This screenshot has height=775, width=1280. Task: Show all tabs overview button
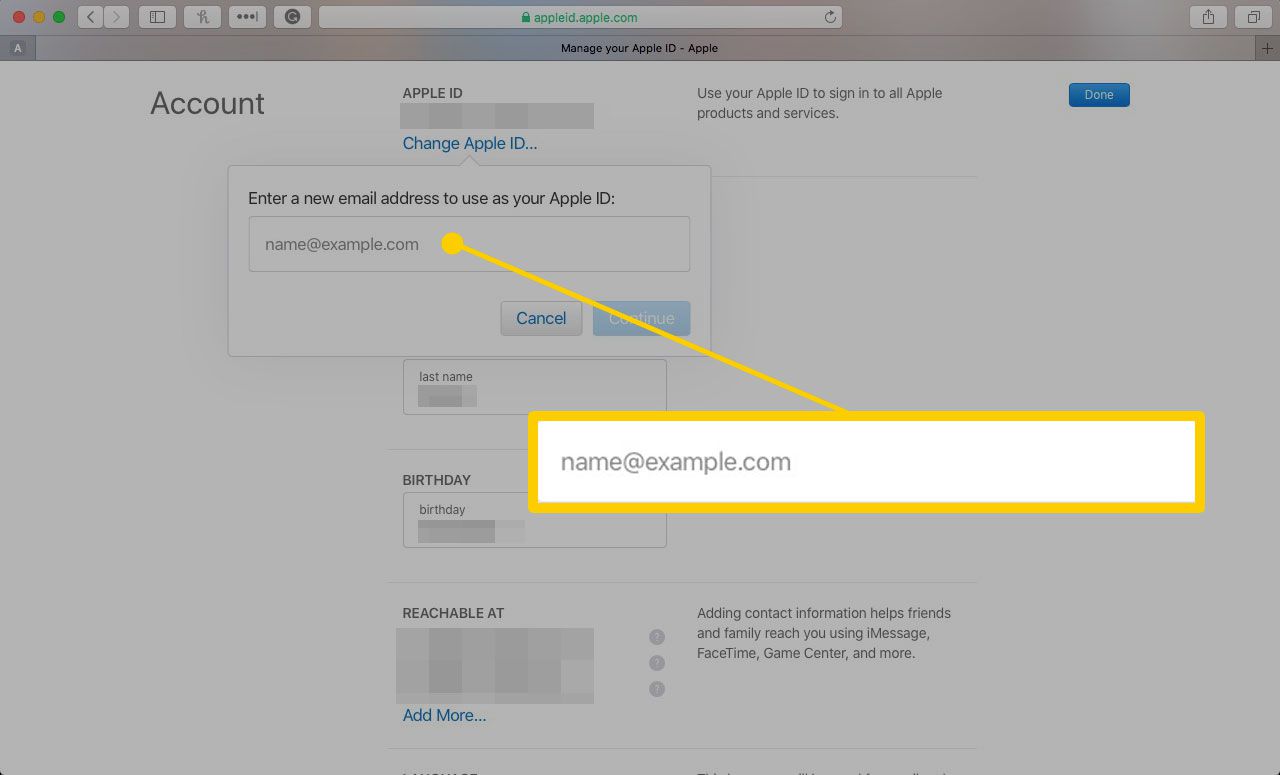click(x=1253, y=17)
